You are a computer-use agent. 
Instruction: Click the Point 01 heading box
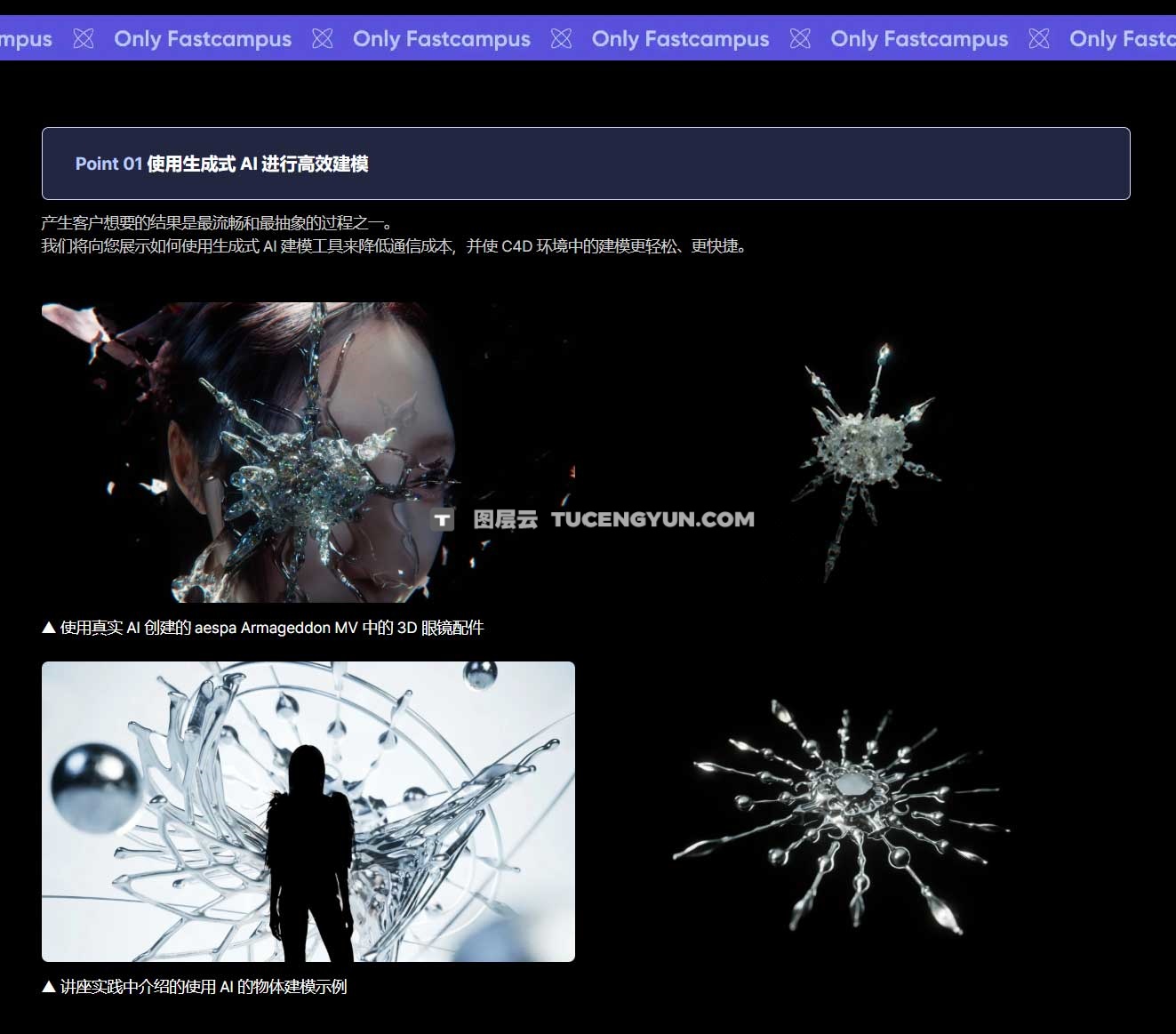coord(586,164)
